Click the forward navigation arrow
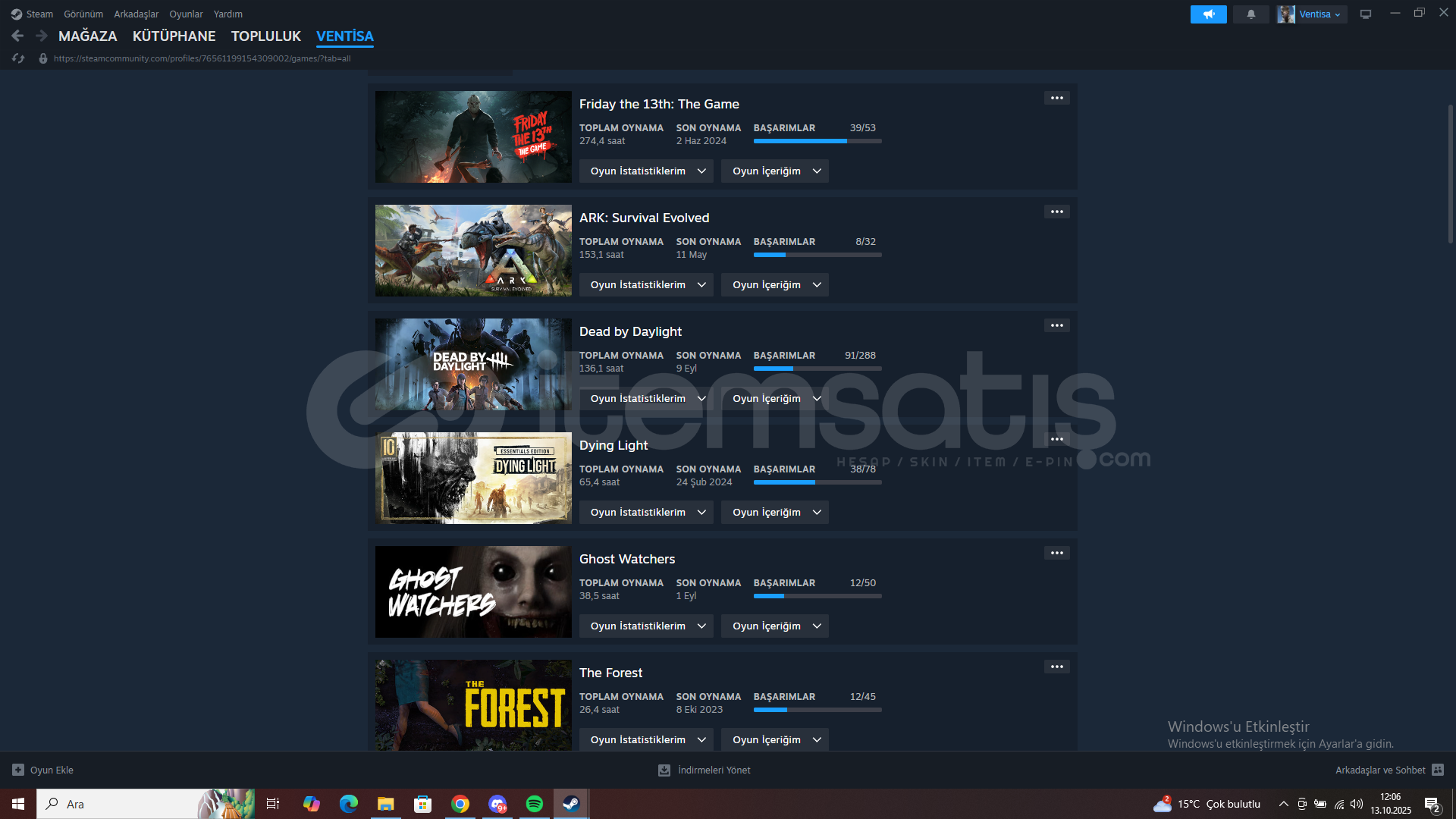1456x819 pixels. (x=42, y=36)
